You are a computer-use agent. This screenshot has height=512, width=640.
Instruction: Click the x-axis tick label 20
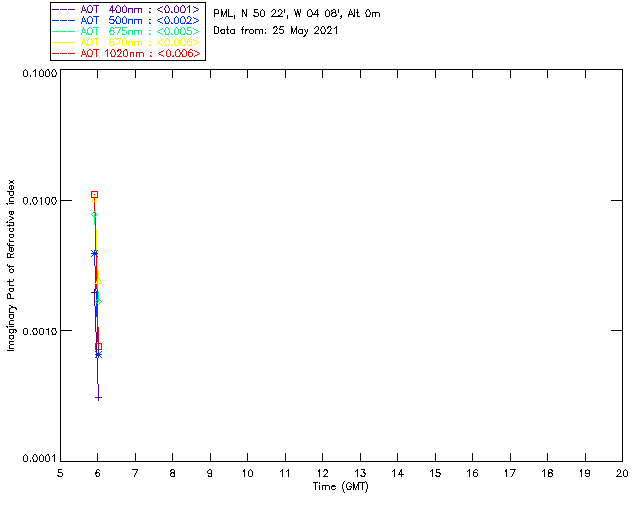point(622,474)
